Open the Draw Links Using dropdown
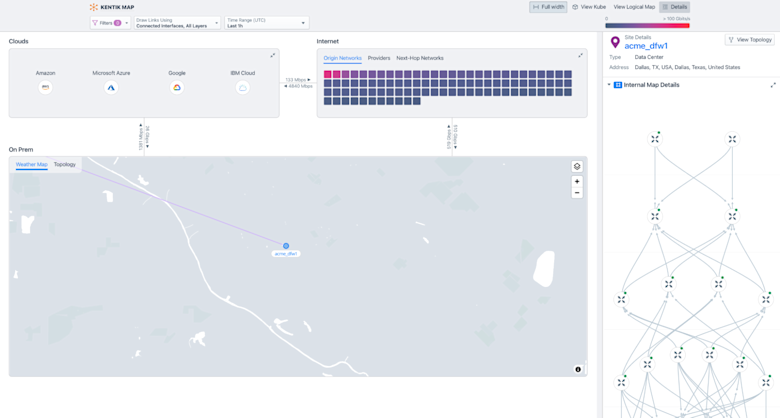Image resolution: width=780 pixels, height=418 pixels. coord(177,23)
